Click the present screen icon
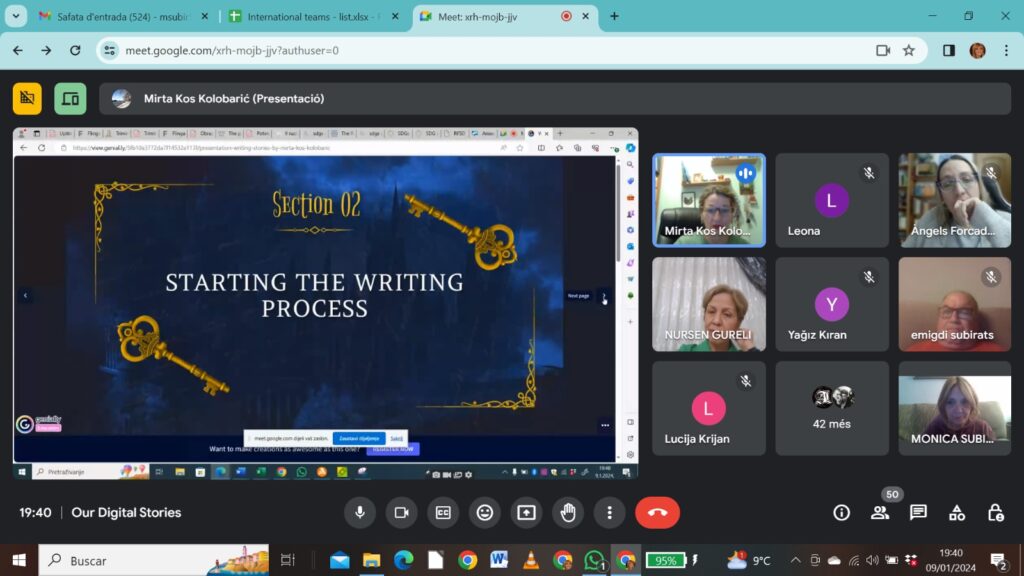 tap(526, 512)
